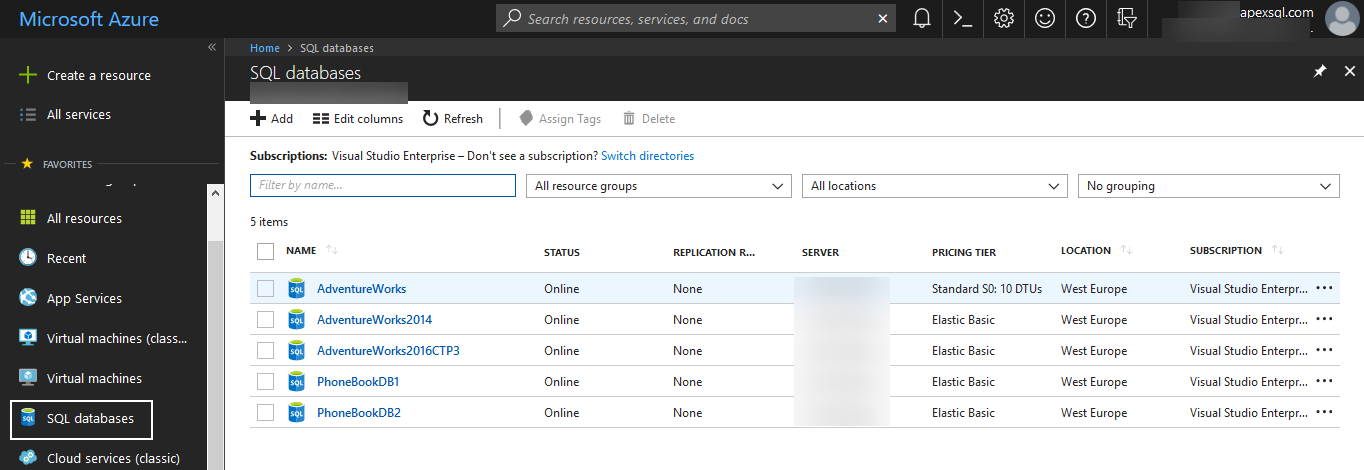Toggle the select-all checkbox in the header
Viewport: 1364px width, 470px height.
coord(265,252)
